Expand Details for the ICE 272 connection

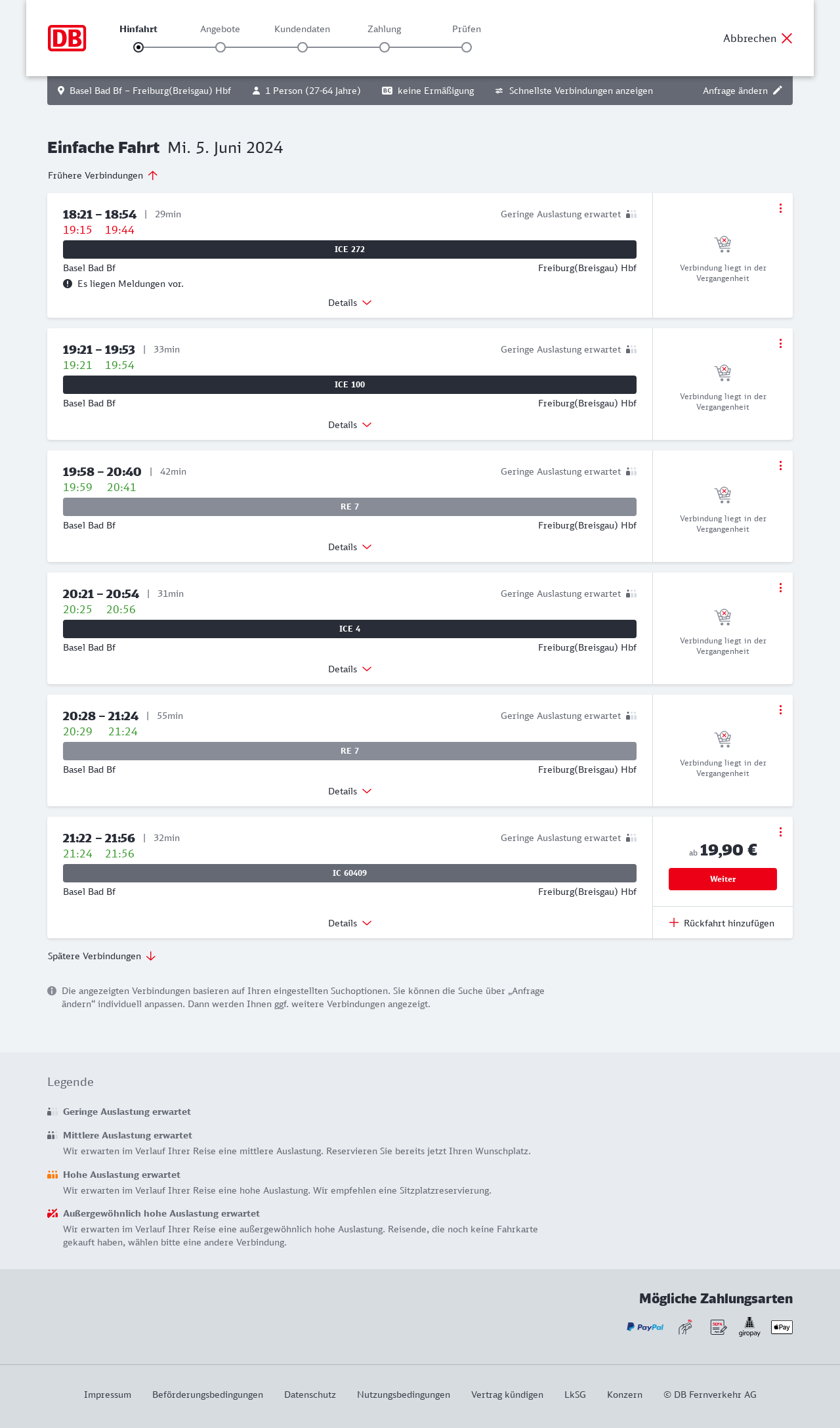click(350, 303)
